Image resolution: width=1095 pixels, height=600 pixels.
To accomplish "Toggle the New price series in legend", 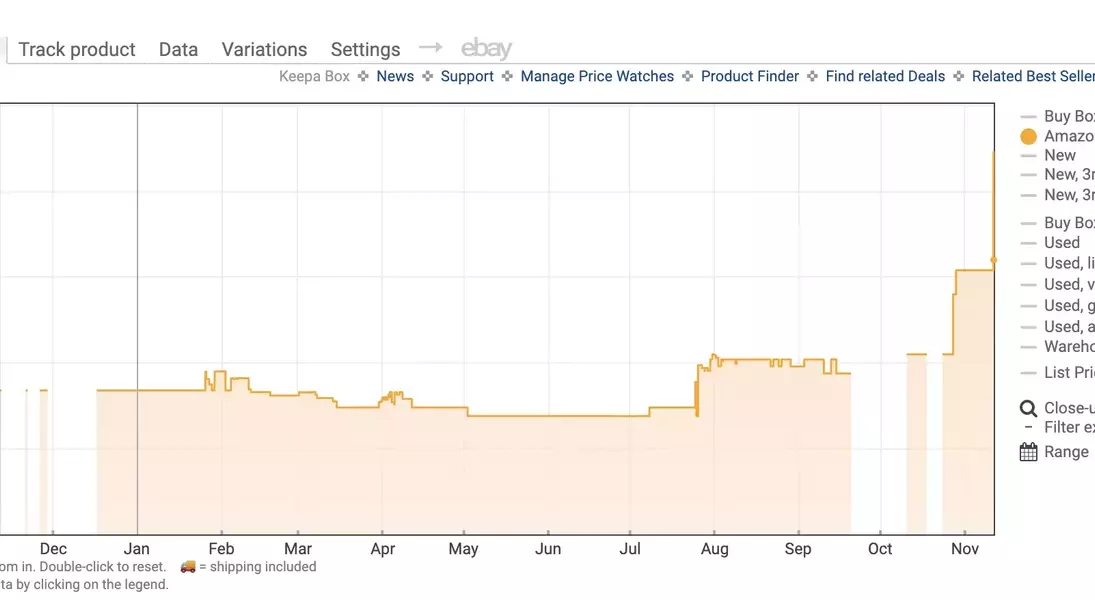I will pyautogui.click(x=1058, y=155).
